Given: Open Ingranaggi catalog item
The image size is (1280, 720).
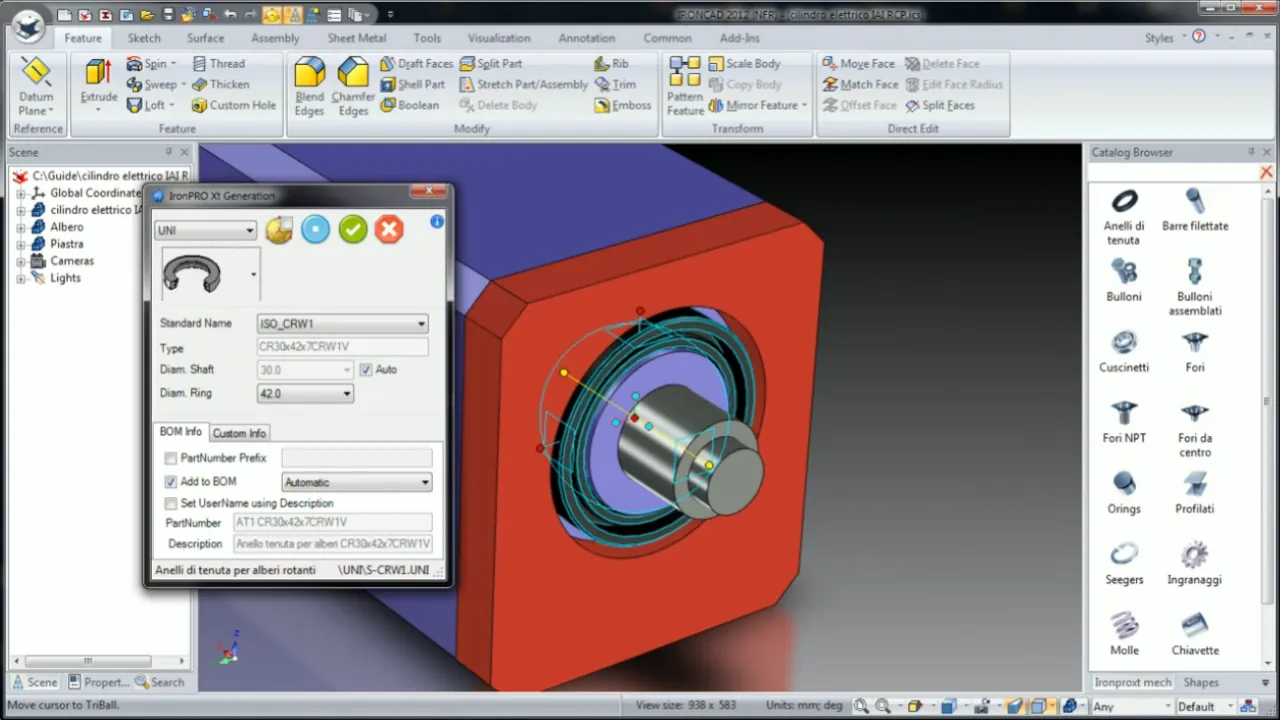Looking at the screenshot, I should pyautogui.click(x=1194, y=564).
